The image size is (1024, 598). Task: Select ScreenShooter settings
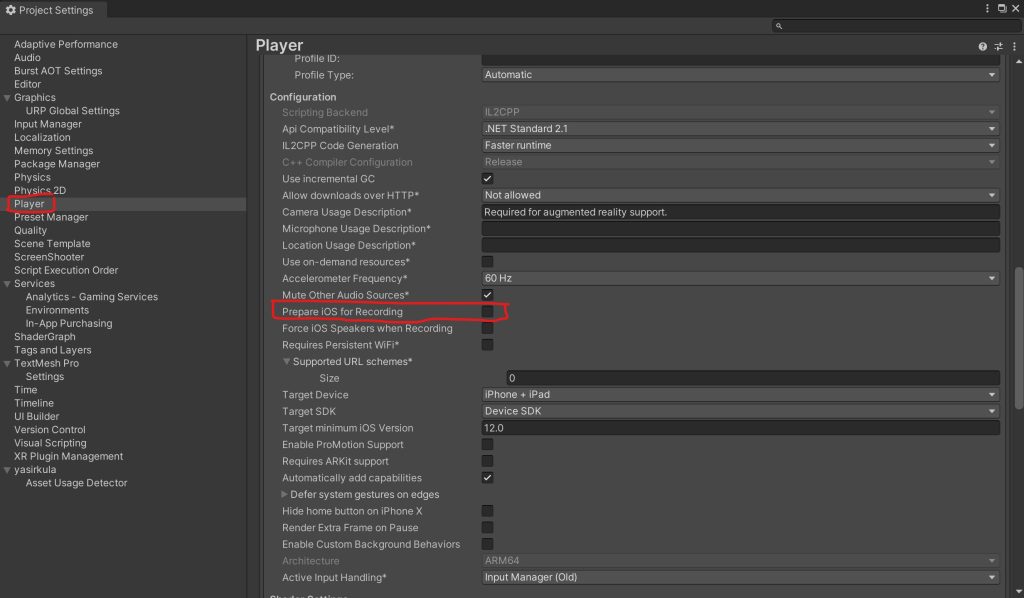[49, 257]
